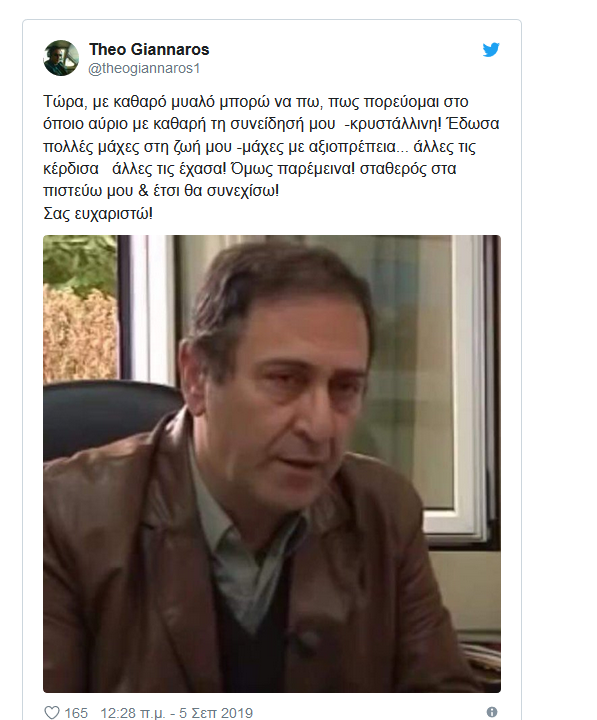Viewport: 597px width, 720px height.
Task: Click the closing line 'Σας ευχαριστώ!'
Action: (98, 214)
